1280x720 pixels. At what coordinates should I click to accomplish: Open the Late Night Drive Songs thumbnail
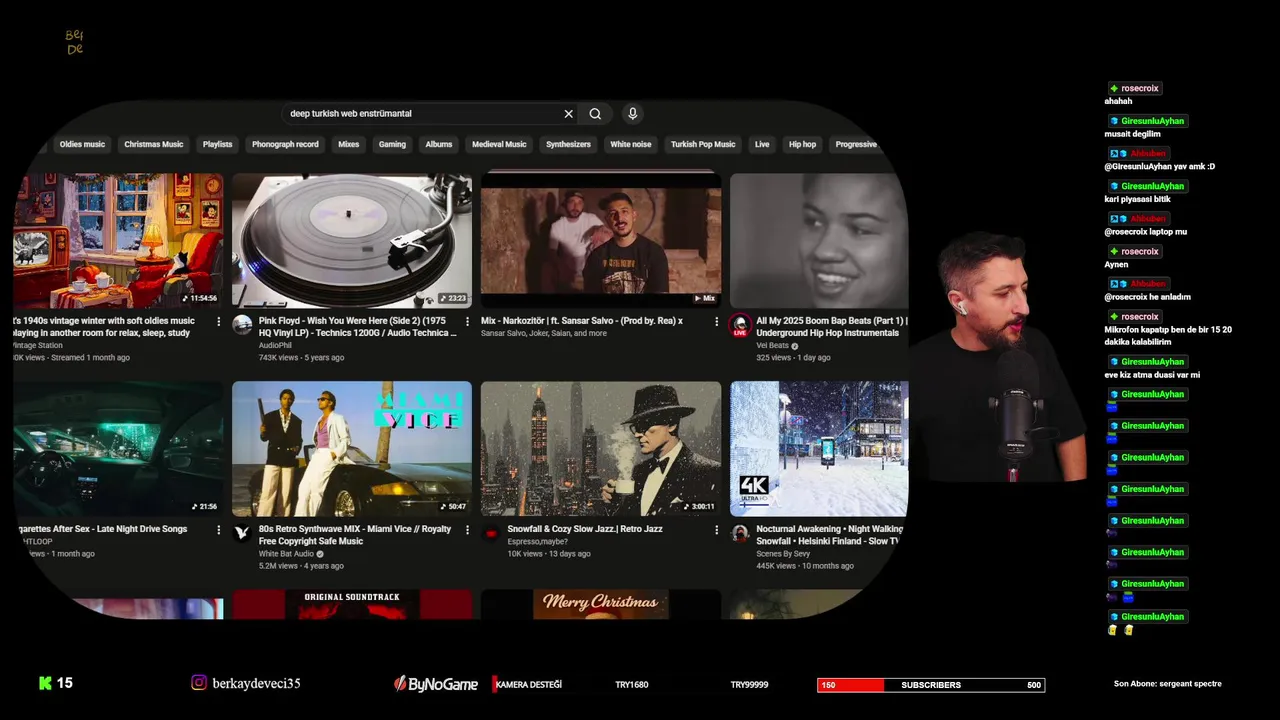coord(118,448)
